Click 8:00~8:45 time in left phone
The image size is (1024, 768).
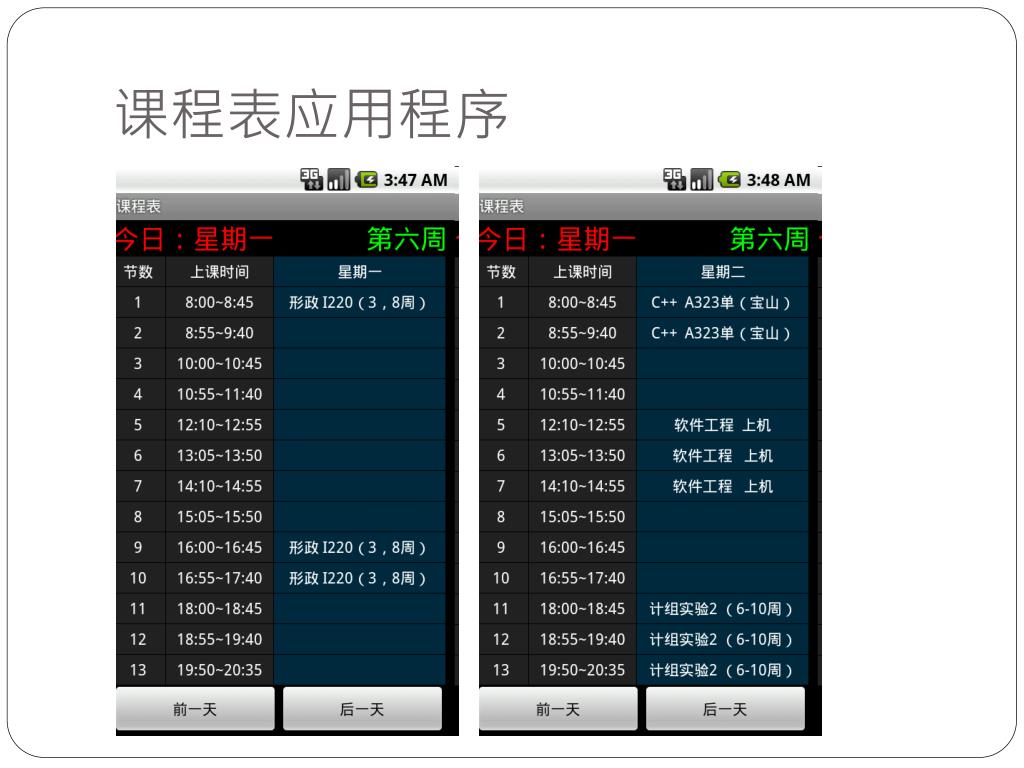tap(219, 302)
